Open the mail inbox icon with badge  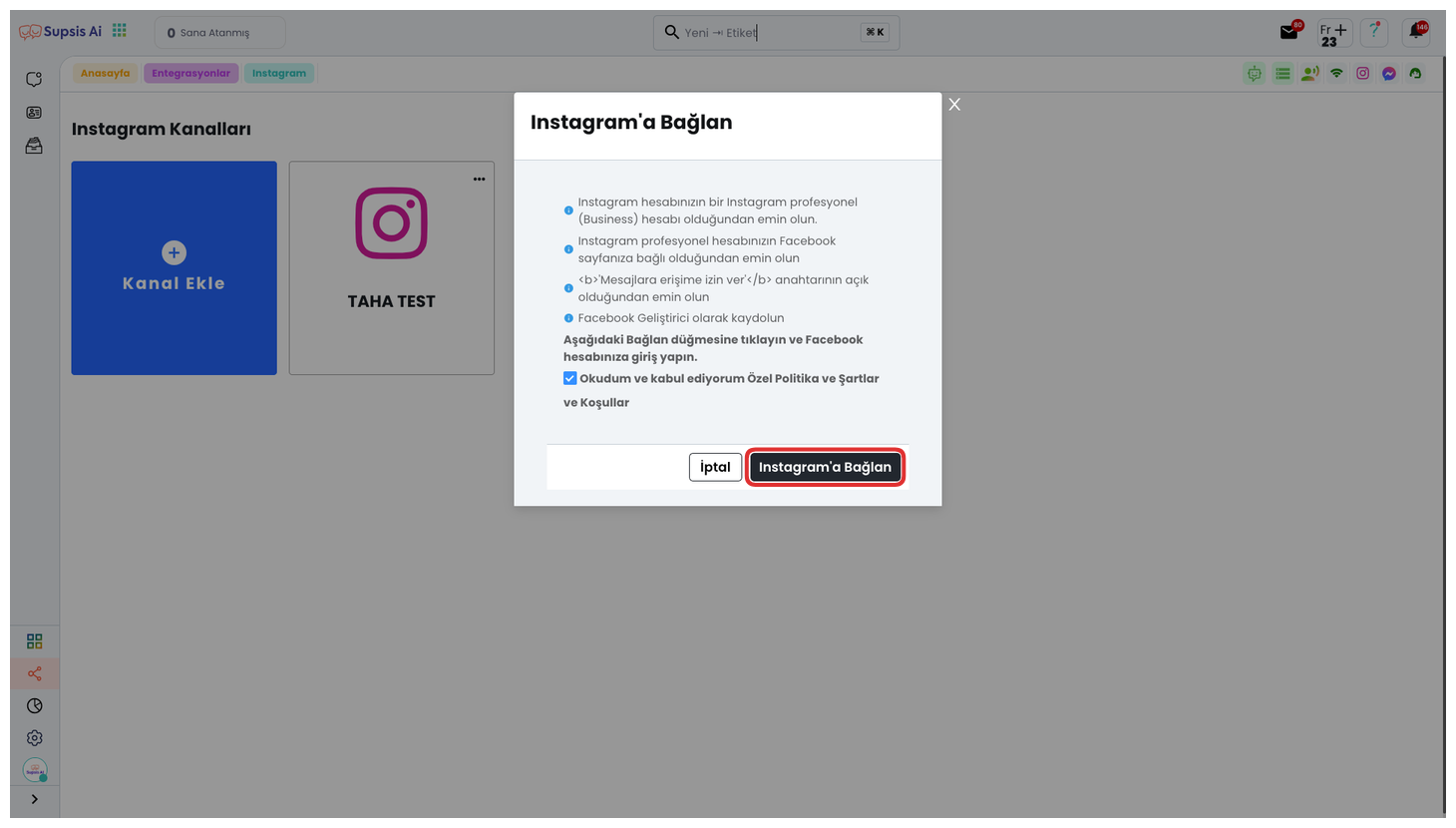coord(1289,32)
